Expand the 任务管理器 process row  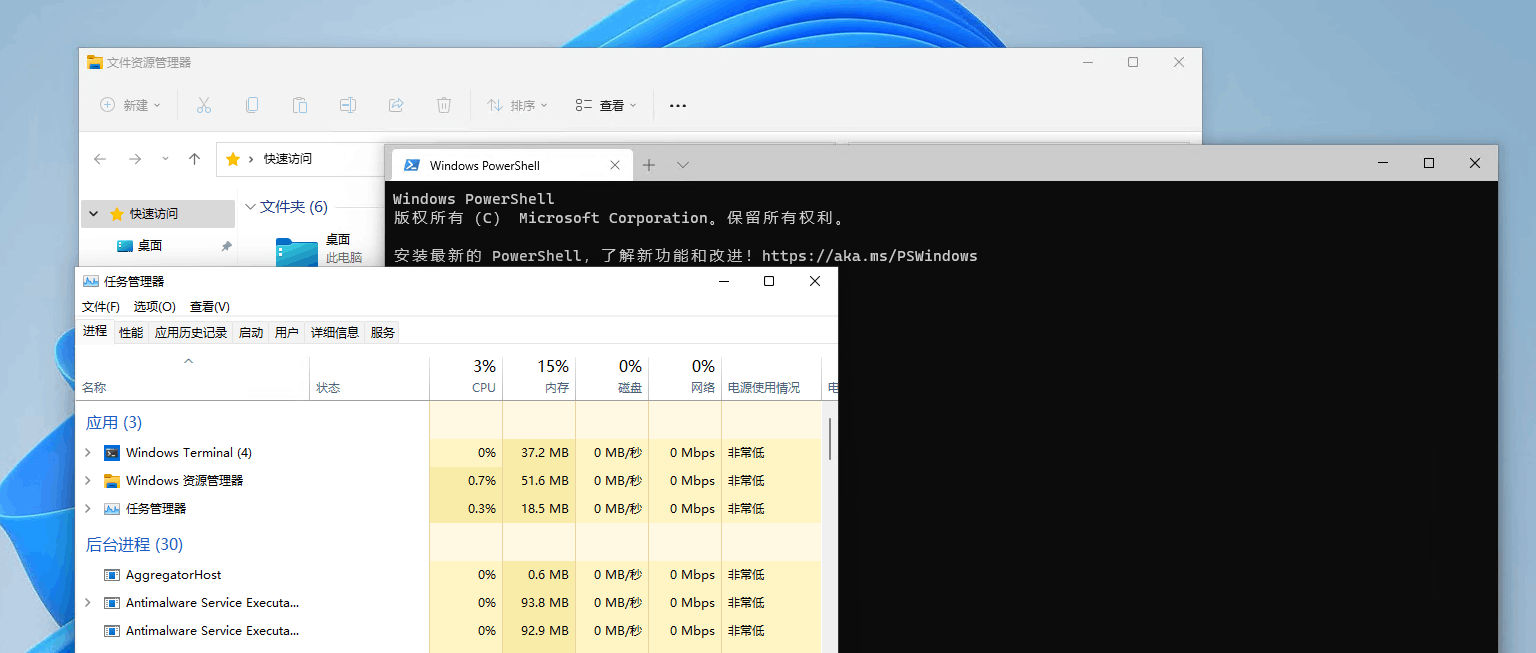pos(88,509)
